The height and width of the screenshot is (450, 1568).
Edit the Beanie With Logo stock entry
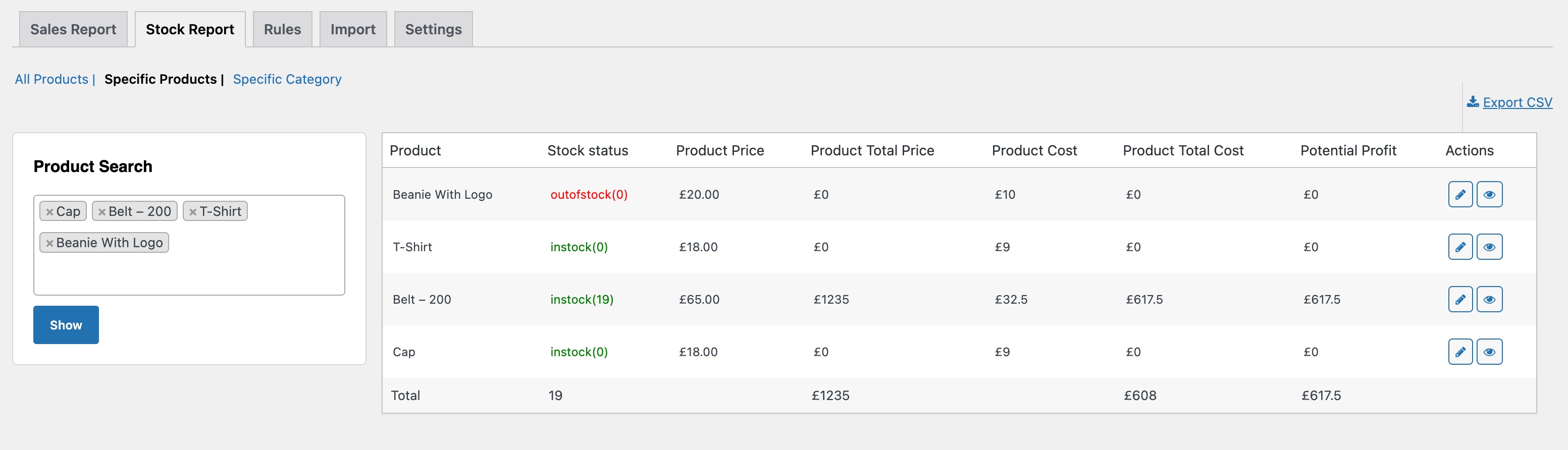1459,194
